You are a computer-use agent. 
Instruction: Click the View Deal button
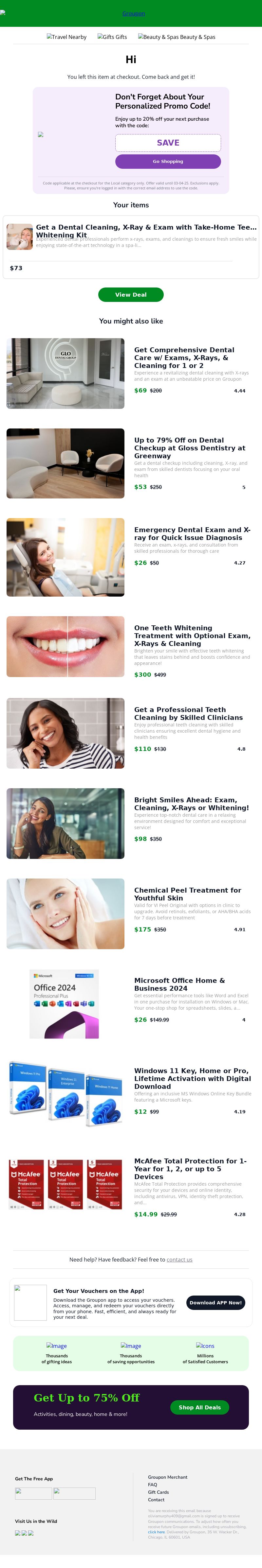pos(130,295)
